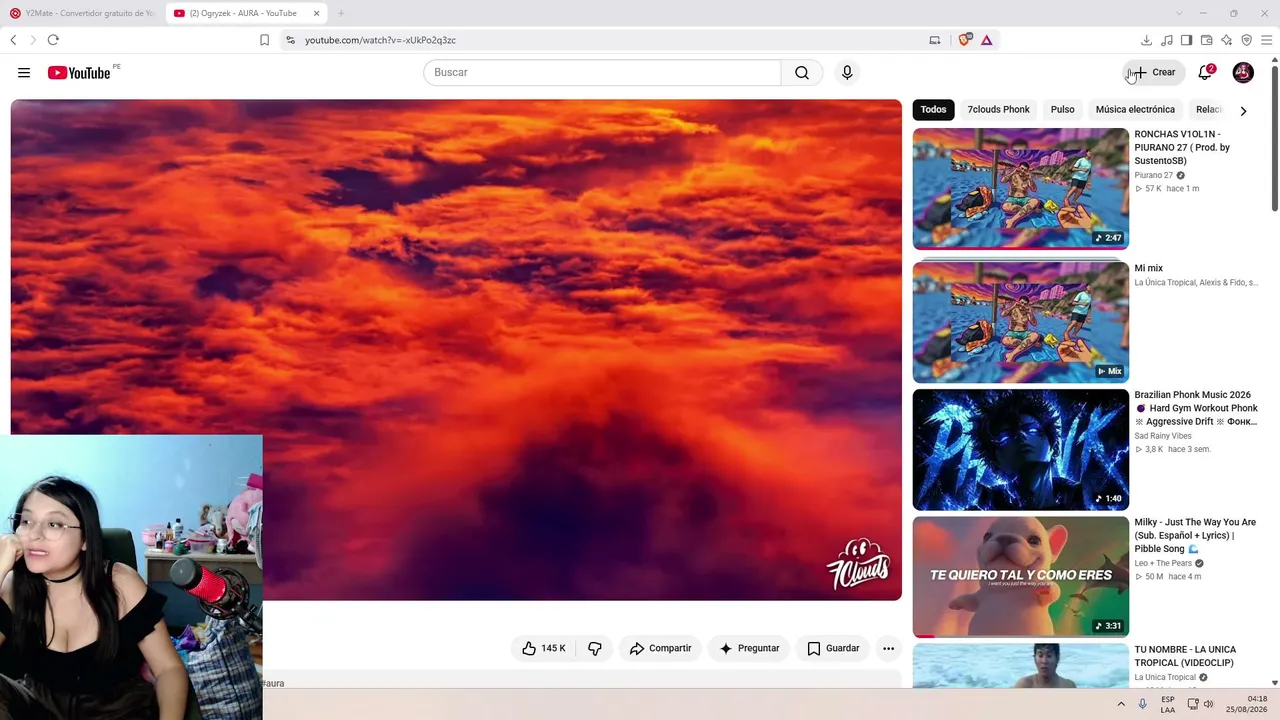Open the account avatar menu

[1243, 72]
